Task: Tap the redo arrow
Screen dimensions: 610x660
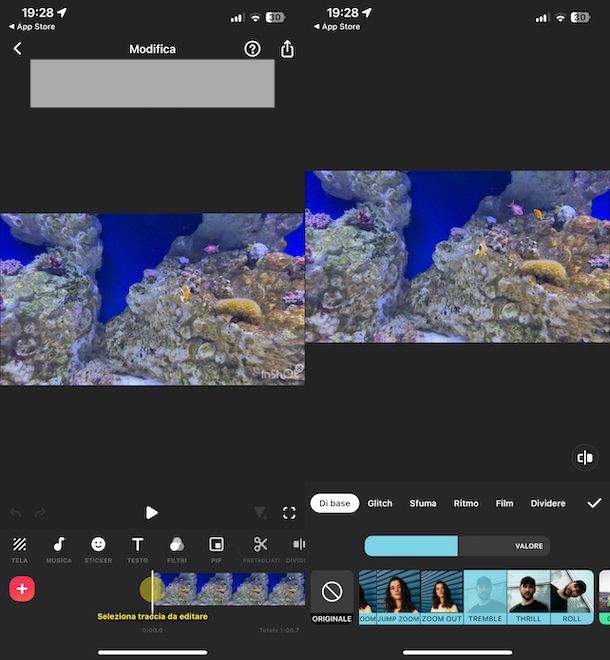Action: pos(40,513)
